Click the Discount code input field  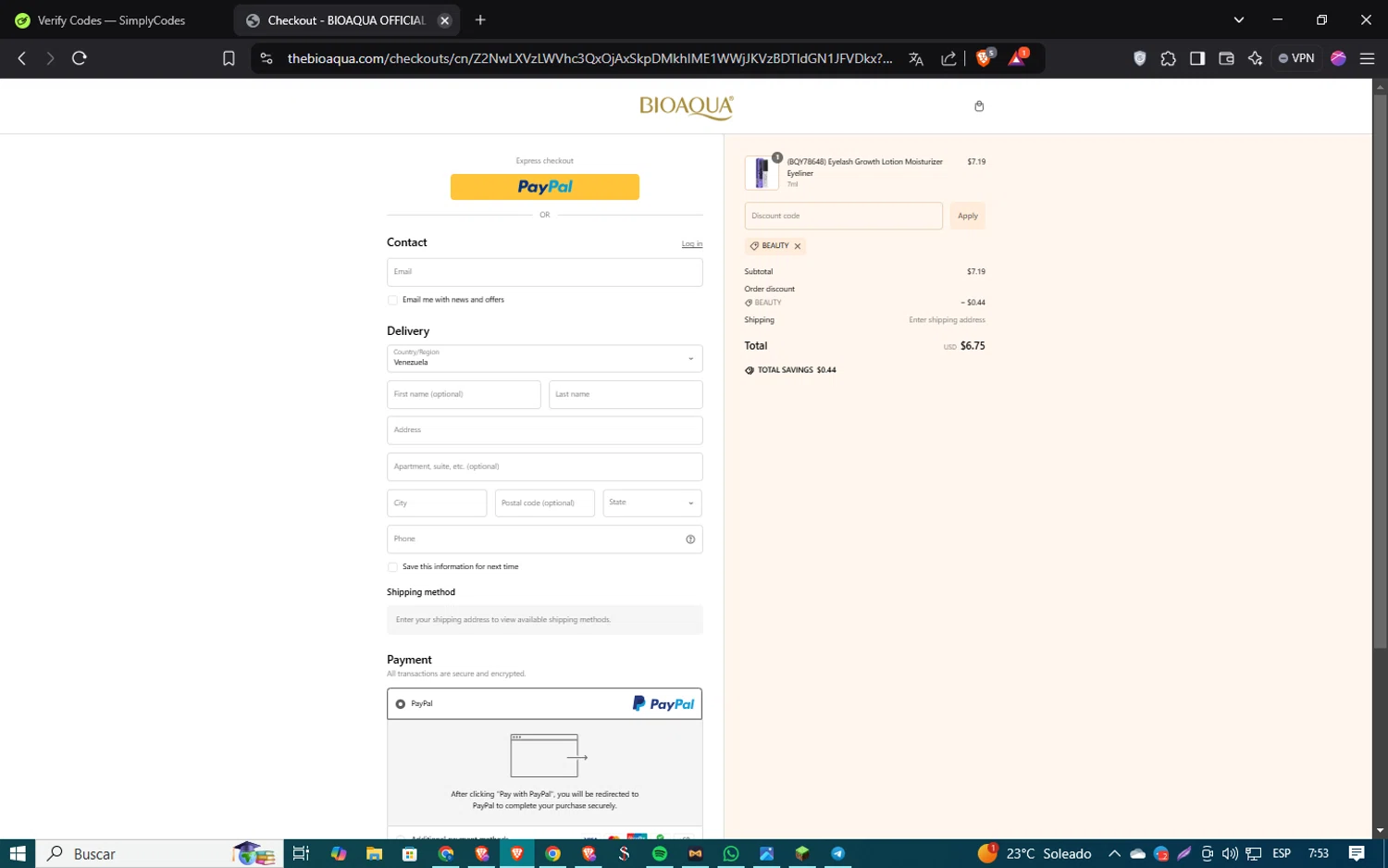844,216
